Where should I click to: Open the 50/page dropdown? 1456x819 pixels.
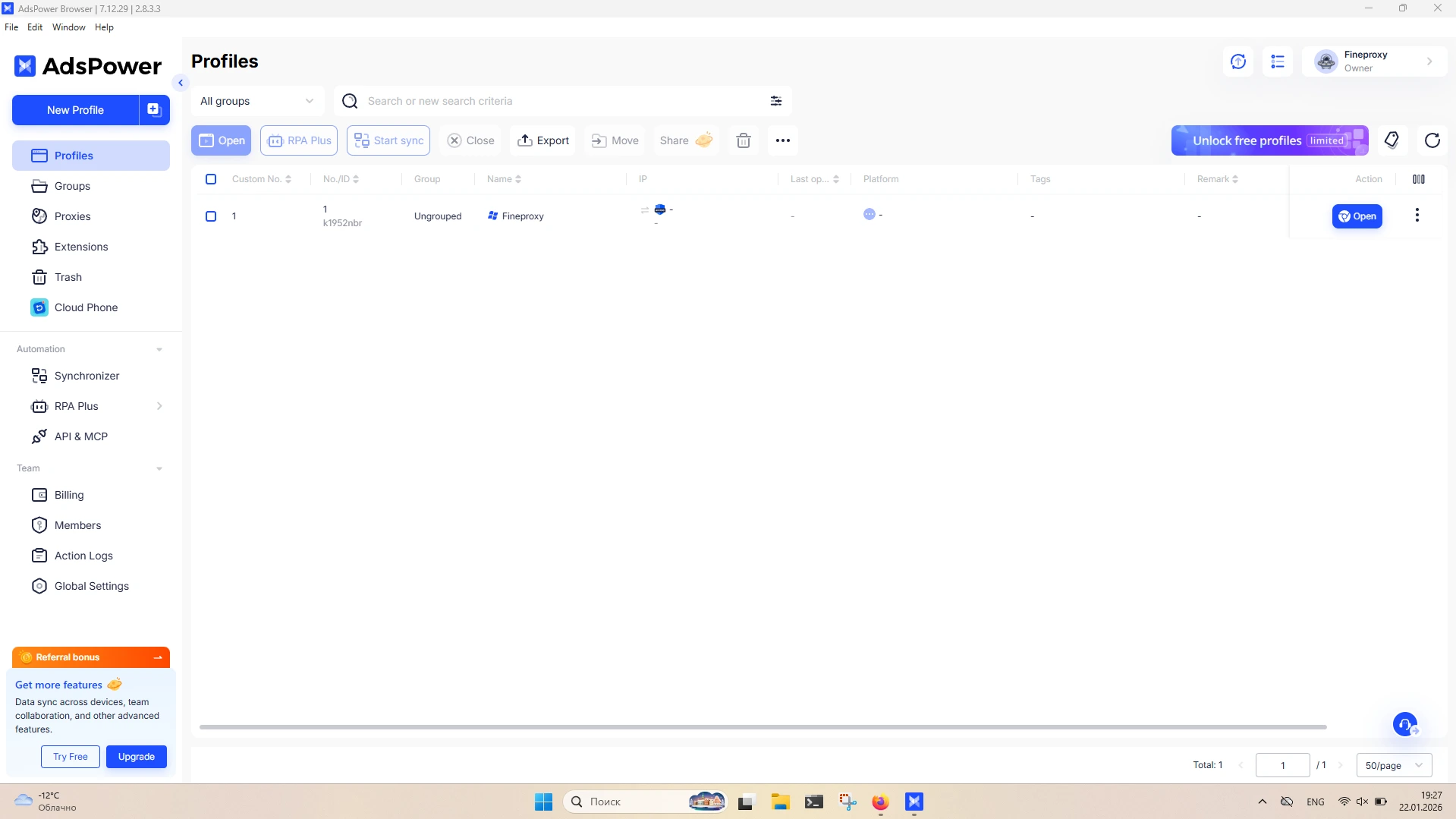[x=1395, y=765]
